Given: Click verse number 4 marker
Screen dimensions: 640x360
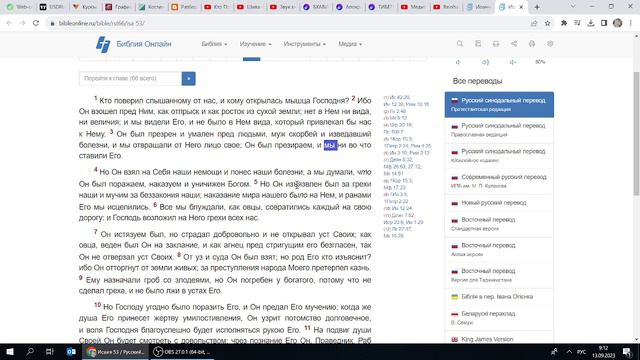Looking at the screenshot, I should coord(96,169).
